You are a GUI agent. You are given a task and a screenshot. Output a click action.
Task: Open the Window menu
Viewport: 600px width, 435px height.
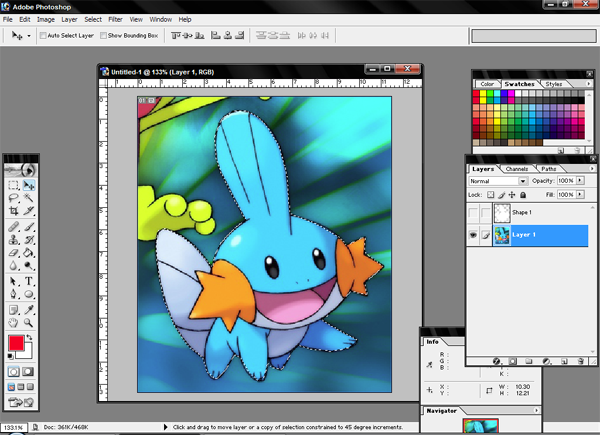coord(160,20)
